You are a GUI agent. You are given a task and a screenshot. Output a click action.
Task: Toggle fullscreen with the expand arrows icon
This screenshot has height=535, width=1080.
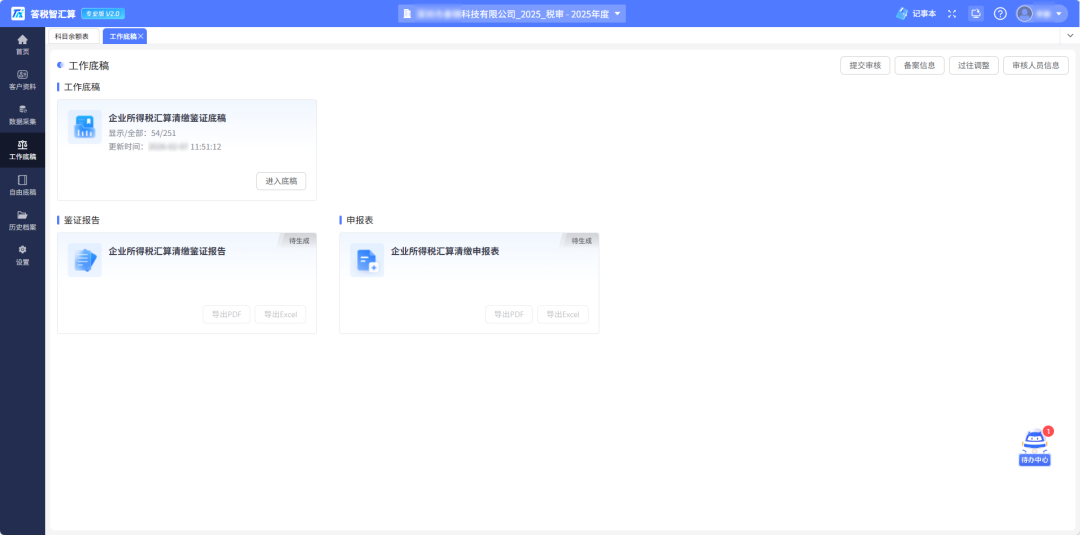952,14
